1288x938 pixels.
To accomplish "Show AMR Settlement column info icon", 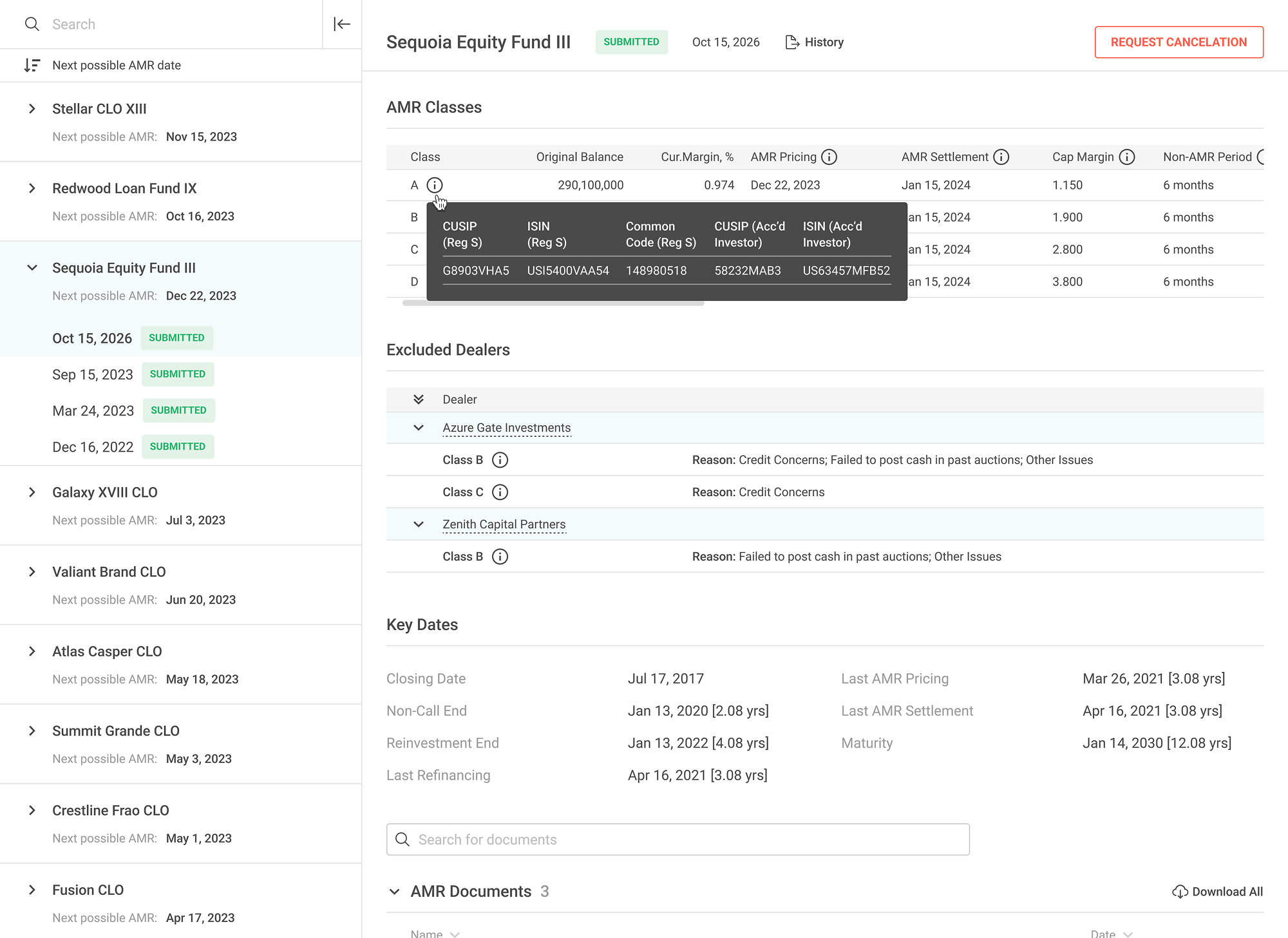I will pos(1001,157).
